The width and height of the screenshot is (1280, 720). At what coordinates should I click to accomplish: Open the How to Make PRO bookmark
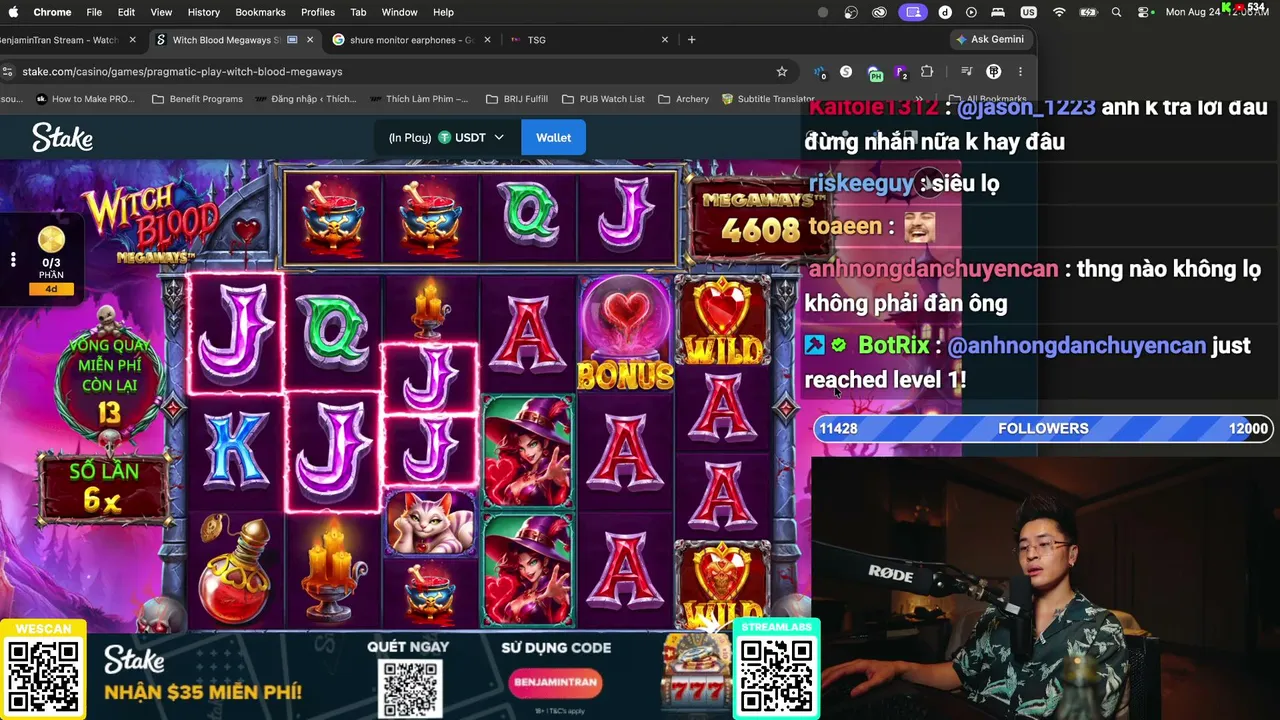point(85,99)
